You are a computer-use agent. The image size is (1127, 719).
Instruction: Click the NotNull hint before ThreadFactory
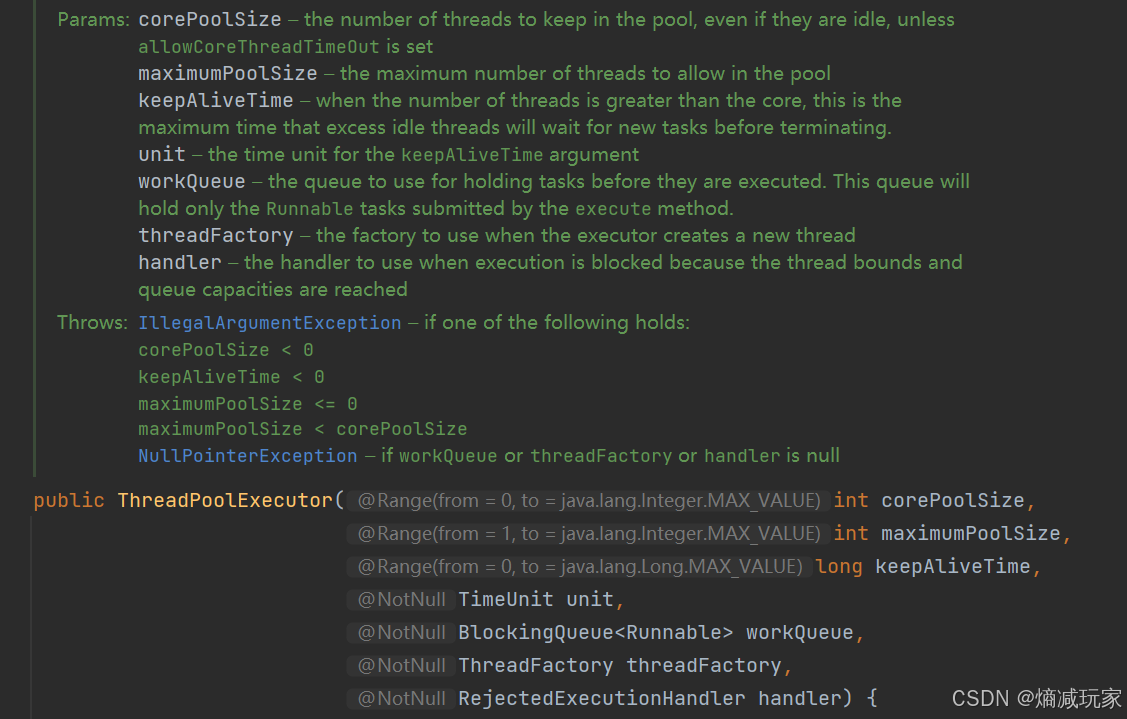402,666
